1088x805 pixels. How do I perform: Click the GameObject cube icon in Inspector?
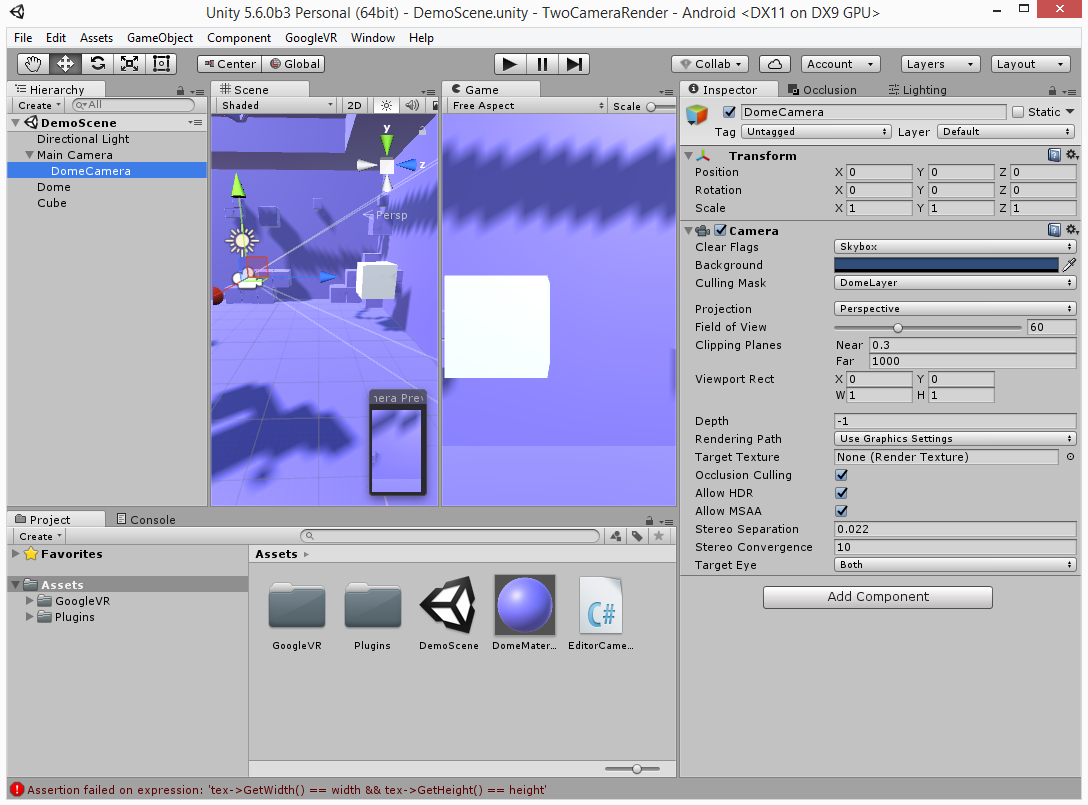(697, 115)
